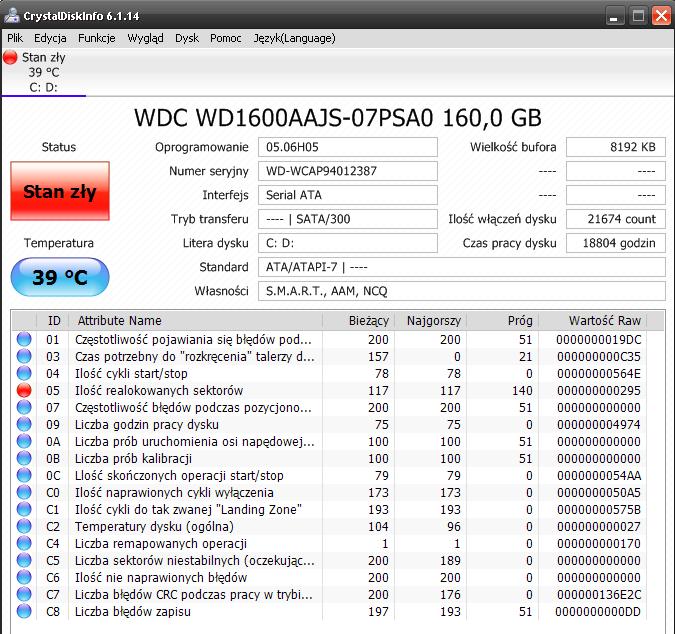Click the blue status orb for attribute C6
Image resolution: width=675 pixels, height=634 pixels.
(24, 577)
